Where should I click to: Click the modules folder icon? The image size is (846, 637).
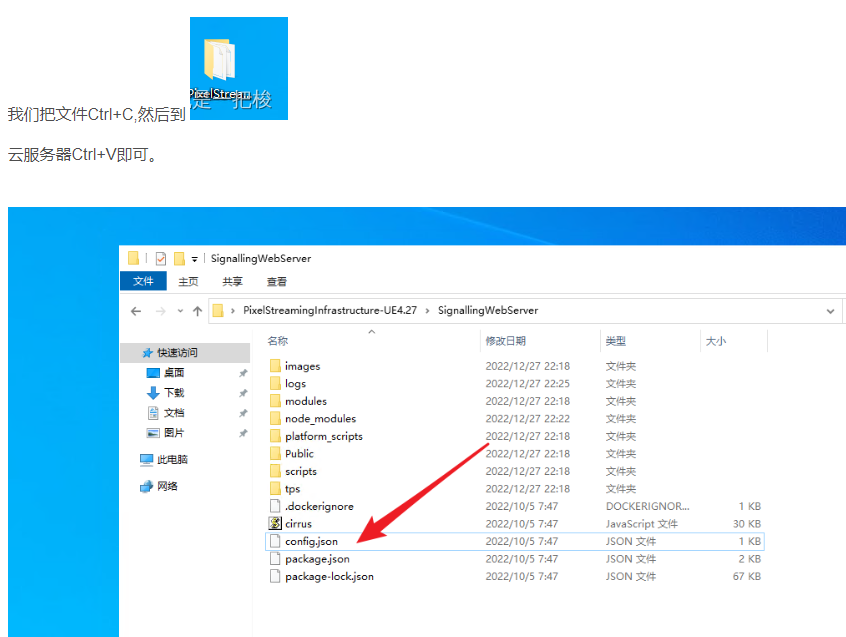coord(275,401)
